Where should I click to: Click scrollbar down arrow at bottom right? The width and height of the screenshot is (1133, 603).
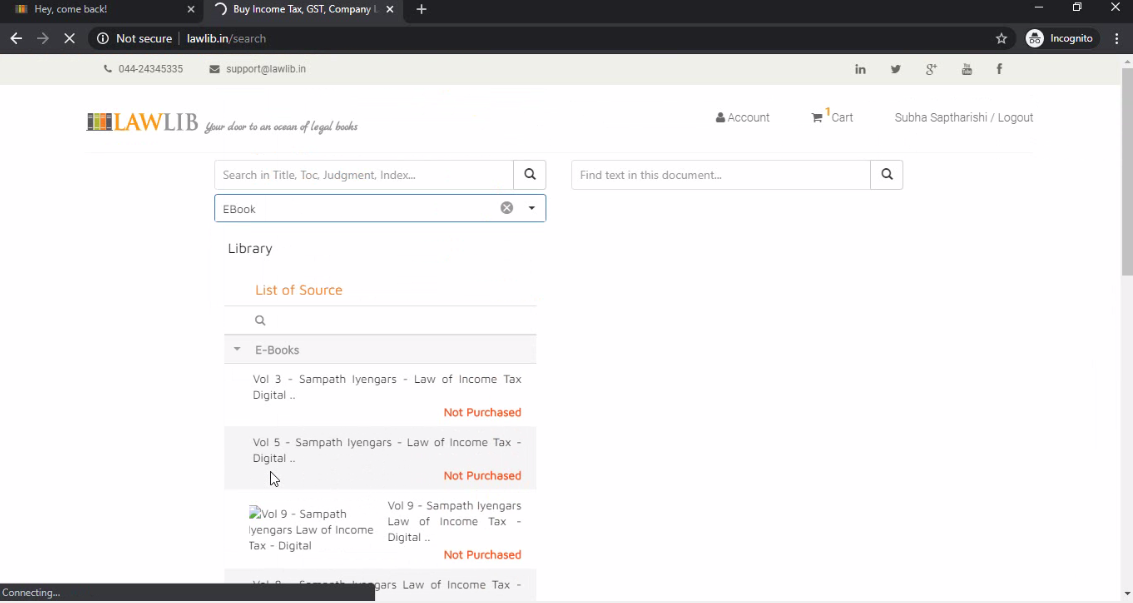1126,594
